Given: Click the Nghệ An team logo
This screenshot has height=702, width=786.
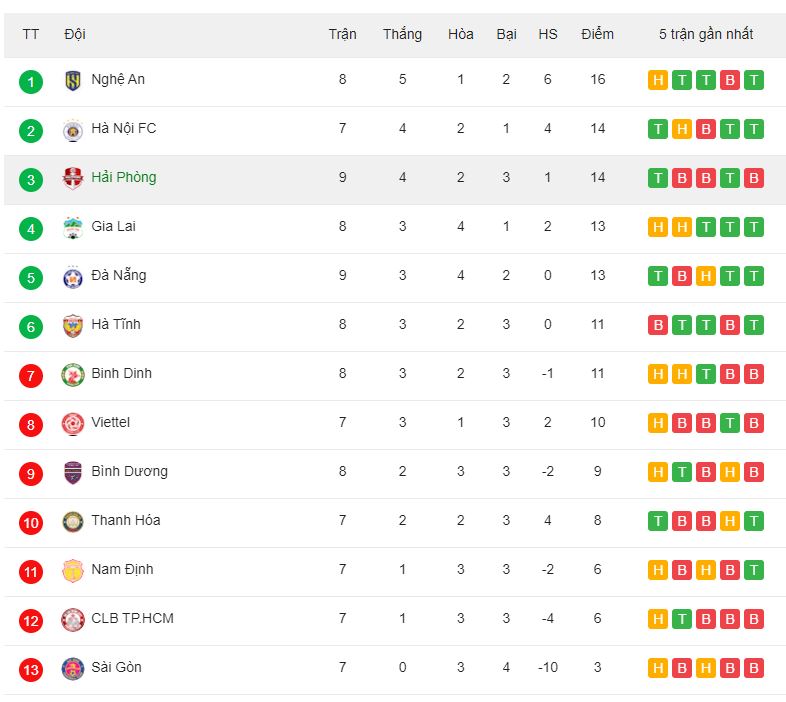Looking at the screenshot, I should click(73, 80).
